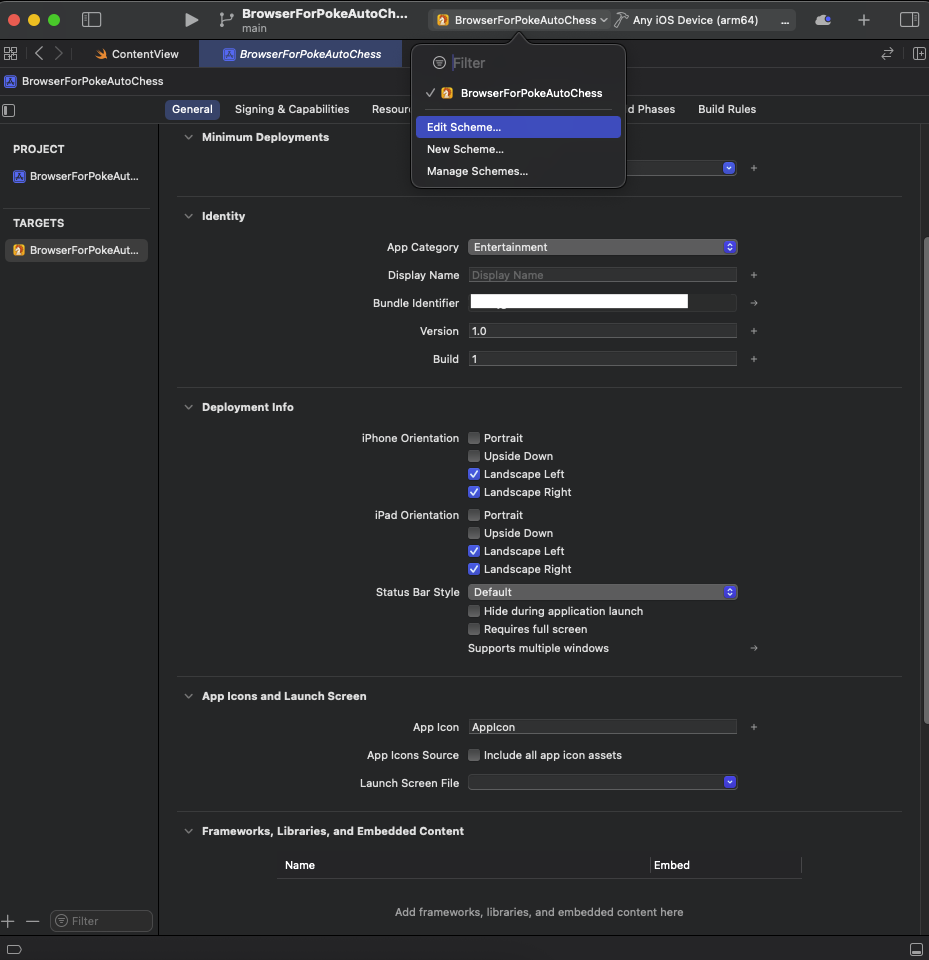Image resolution: width=929 pixels, height=960 pixels.
Task: Open the Status Bar Style dropdown
Action: tap(603, 592)
